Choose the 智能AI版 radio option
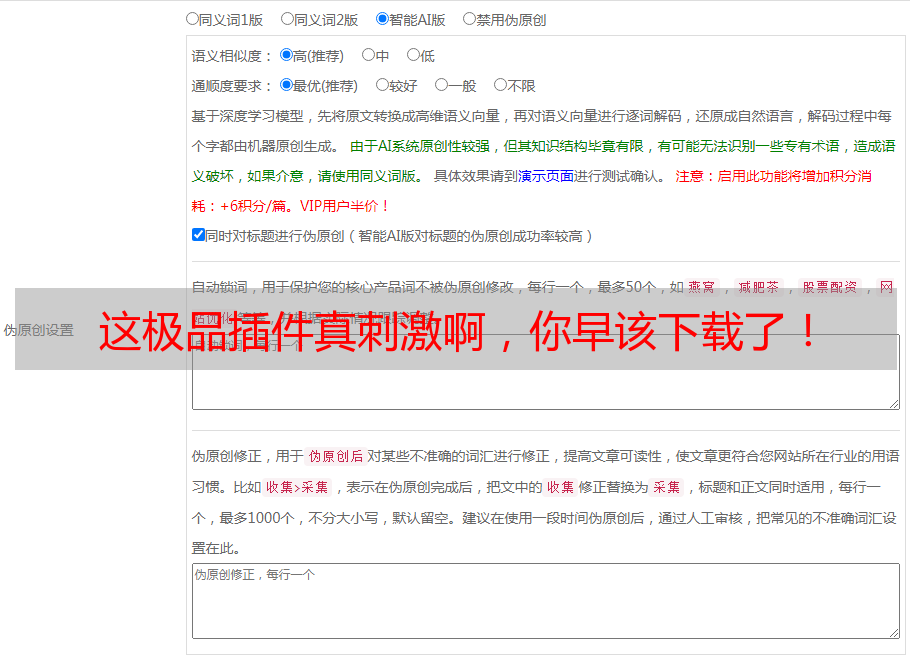 pyautogui.click(x=382, y=19)
